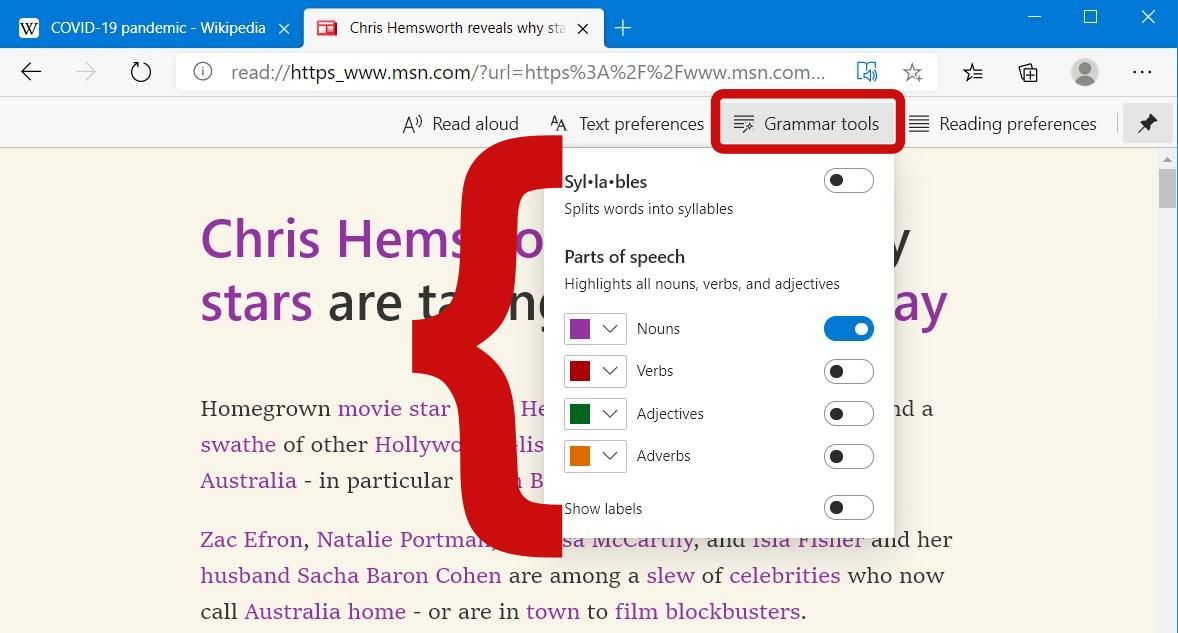Expand the Adjectives color dropdown arrow
This screenshot has width=1178, height=633.
tap(610, 414)
